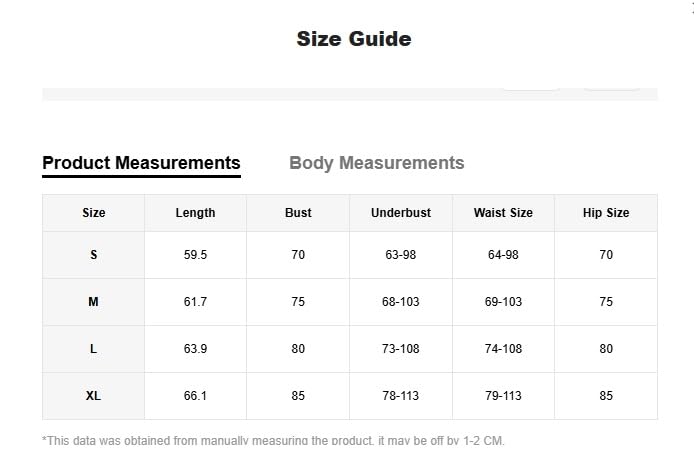Viewport: 694px width, 460px height.
Task: Click the Length column header
Action: pyautogui.click(x=195, y=213)
